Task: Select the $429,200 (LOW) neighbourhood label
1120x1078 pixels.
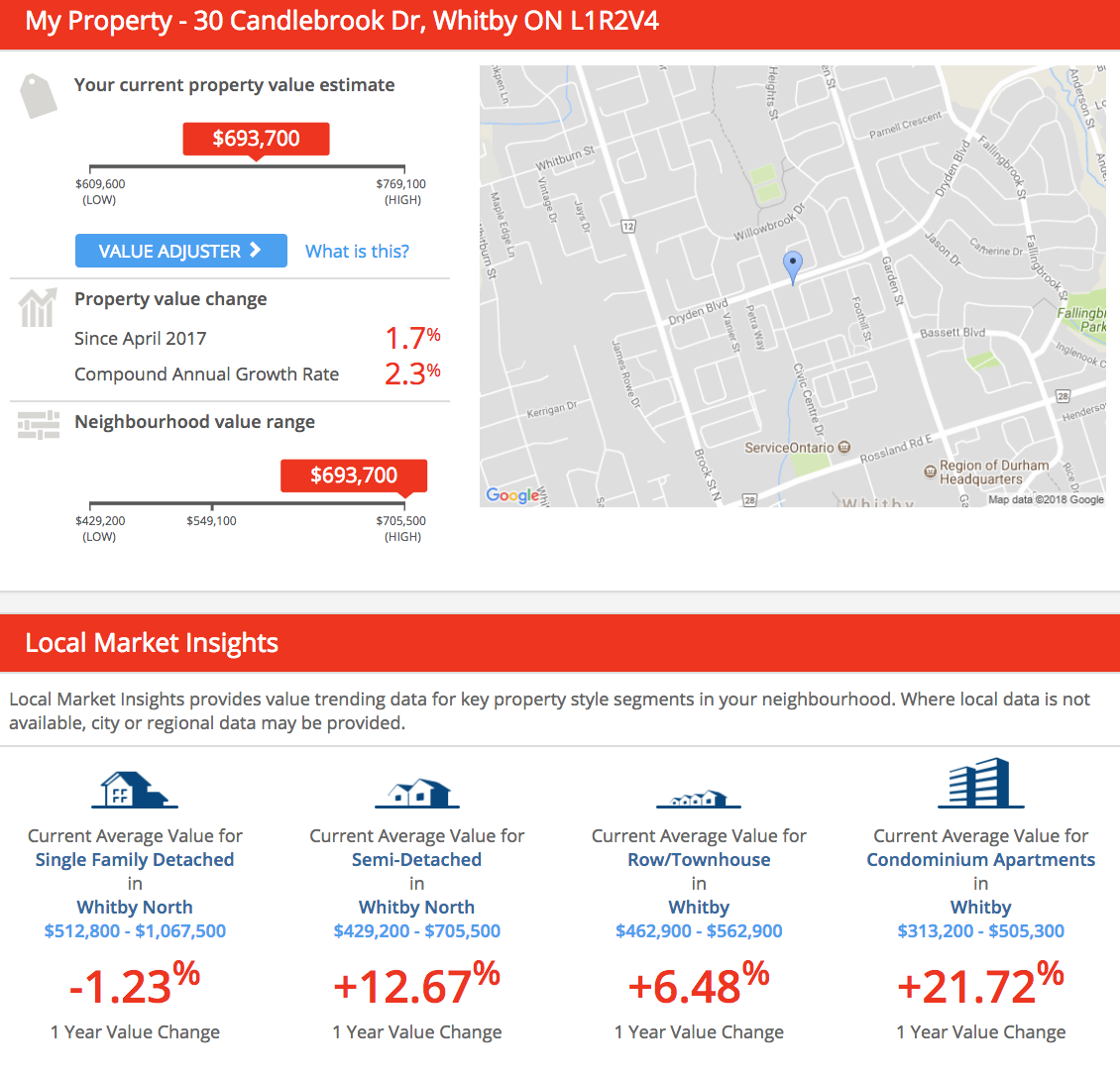Action: click(x=100, y=529)
